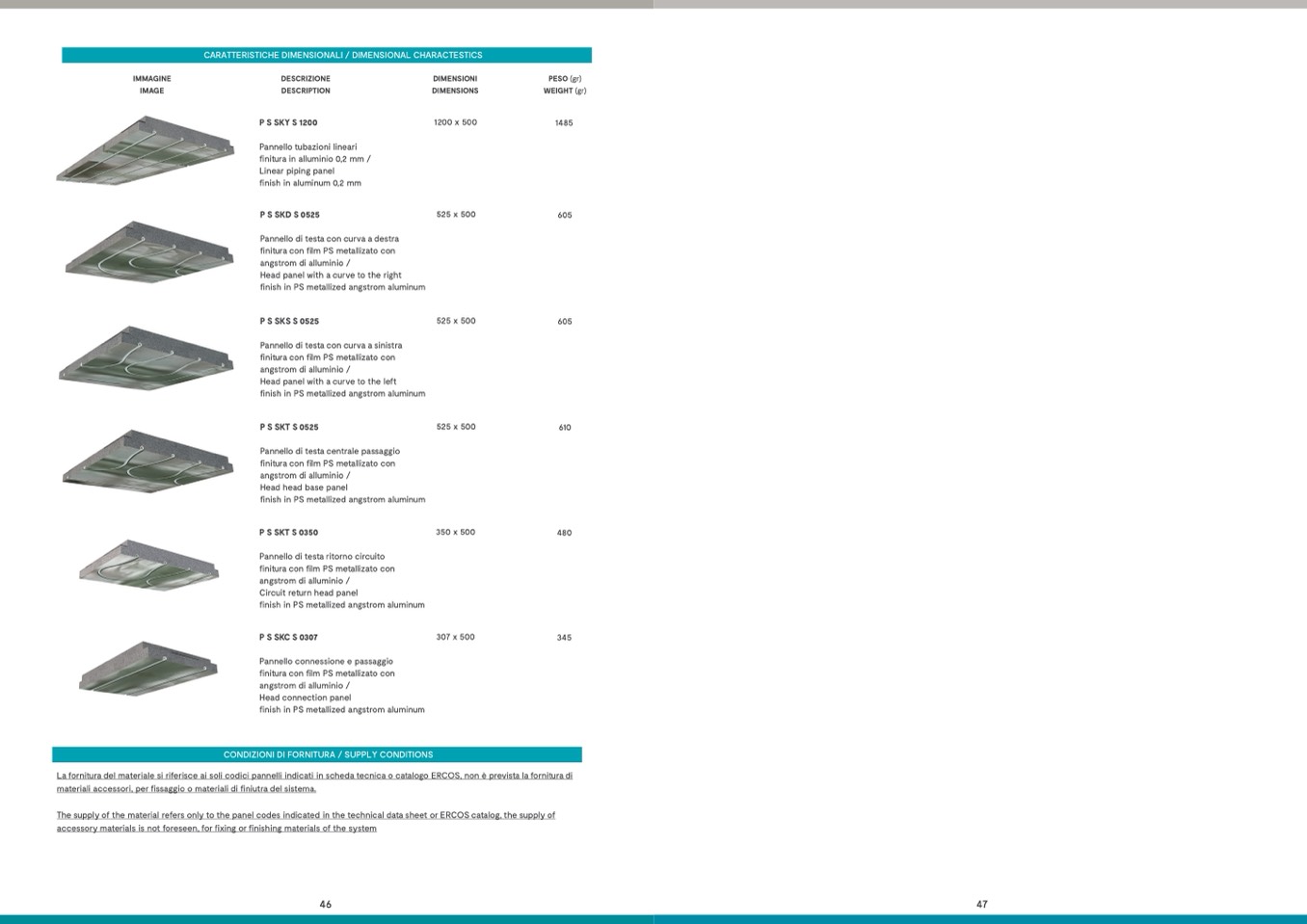1307x924 pixels.
Task: Select the P S SKD S 0525 panel image
Action: [x=148, y=252]
